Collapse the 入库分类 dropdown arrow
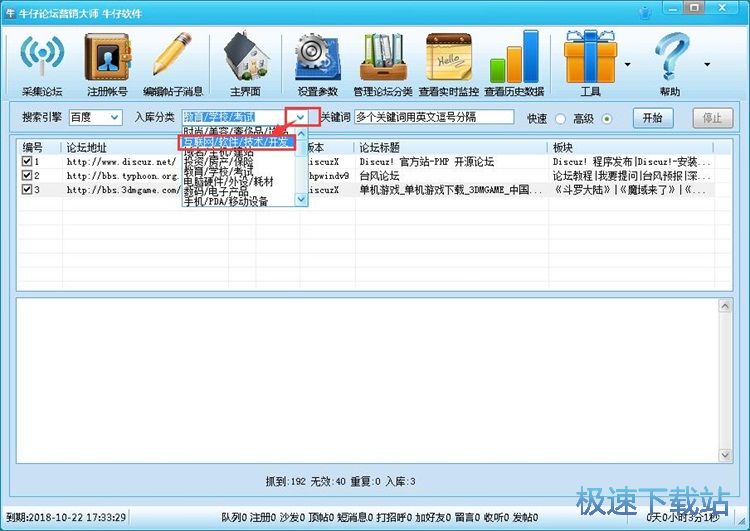The image size is (750, 531). 300,117
